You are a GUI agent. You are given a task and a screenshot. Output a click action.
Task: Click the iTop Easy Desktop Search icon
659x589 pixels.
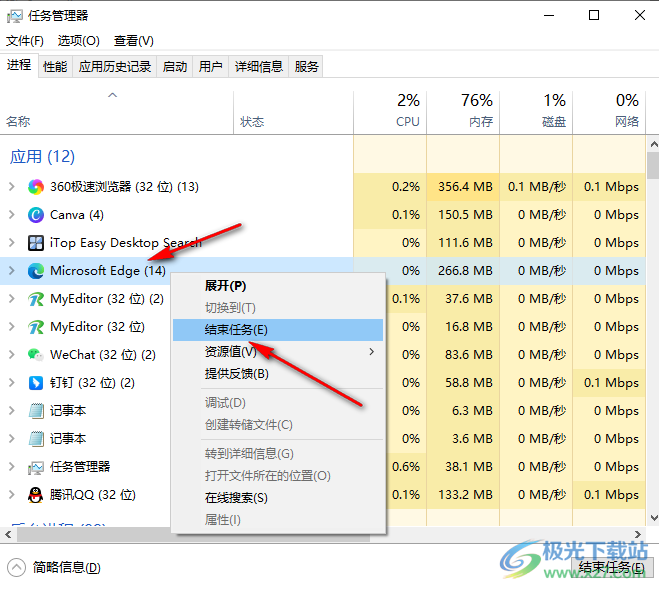pyautogui.click(x=36, y=243)
